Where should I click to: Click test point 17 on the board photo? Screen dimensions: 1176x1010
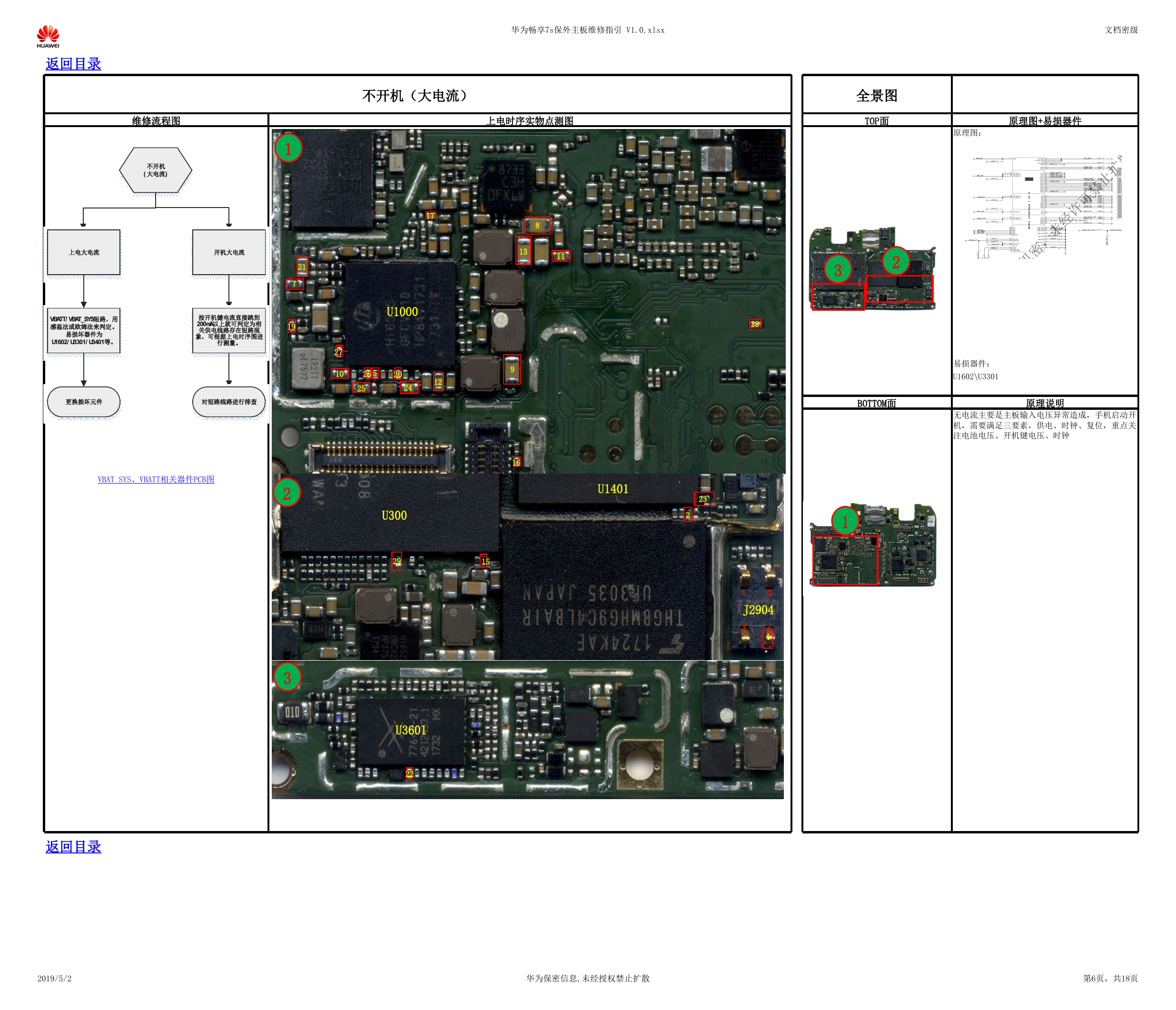[430, 216]
